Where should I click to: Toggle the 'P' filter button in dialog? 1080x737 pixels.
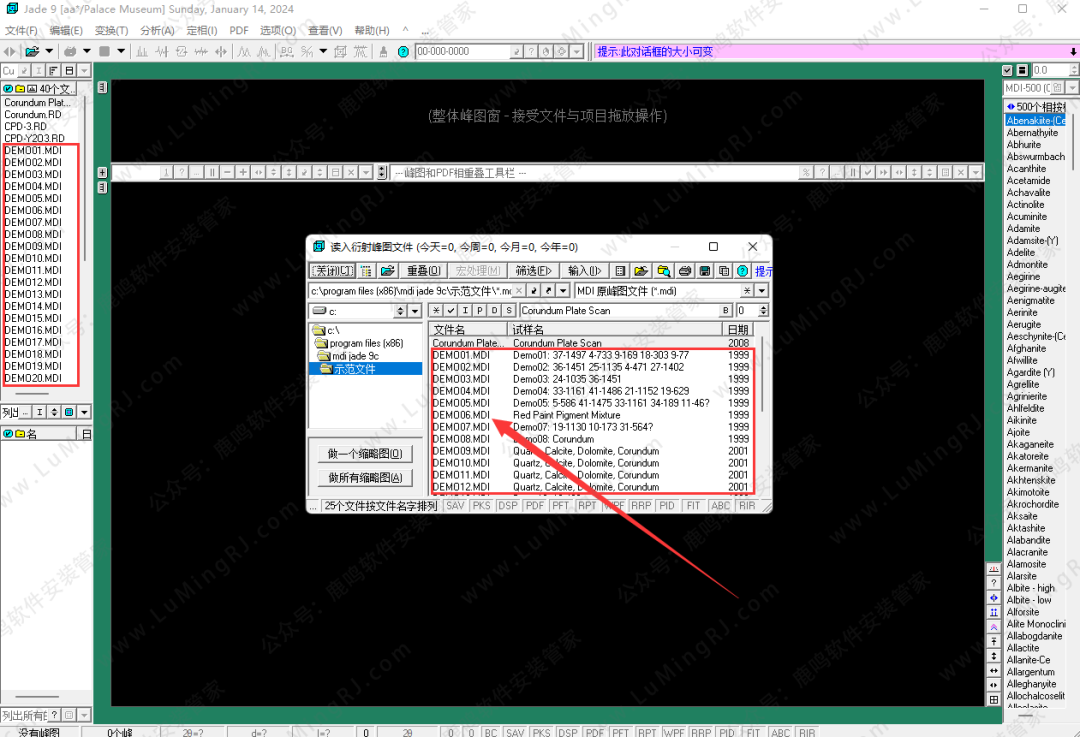pos(479,311)
